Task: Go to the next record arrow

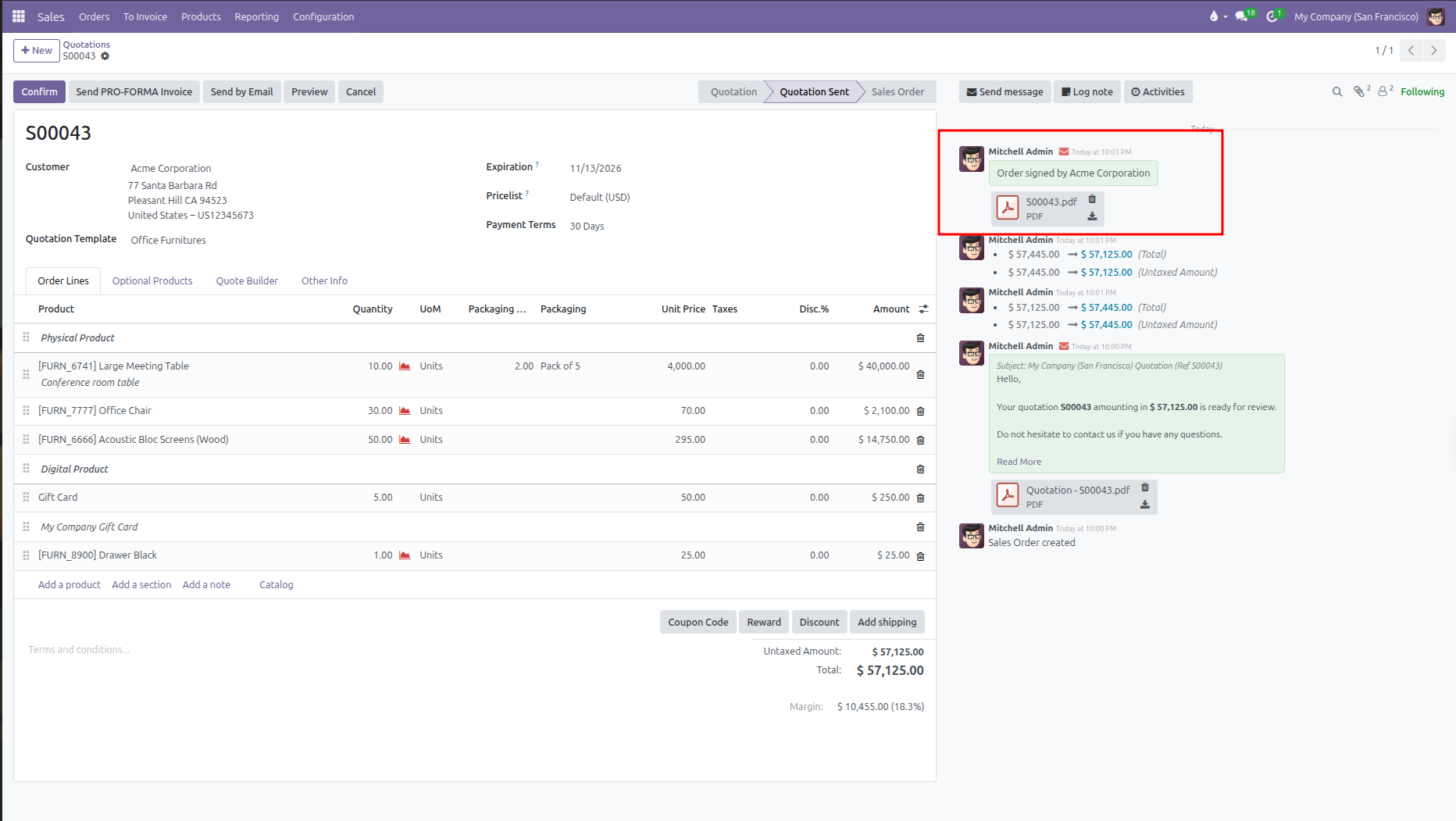Action: 1434,51
